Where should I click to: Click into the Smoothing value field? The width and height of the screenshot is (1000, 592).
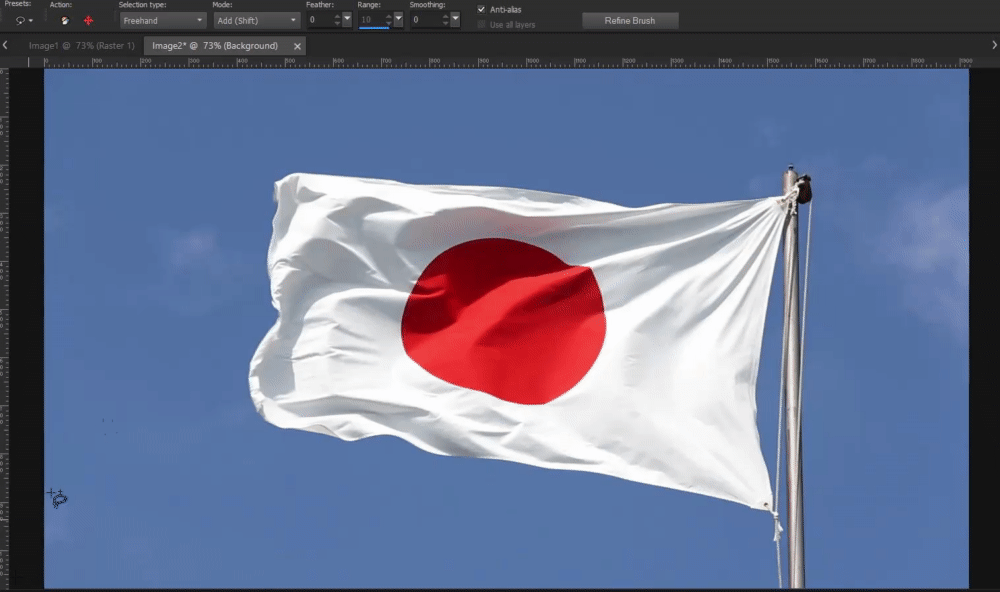tap(425, 20)
